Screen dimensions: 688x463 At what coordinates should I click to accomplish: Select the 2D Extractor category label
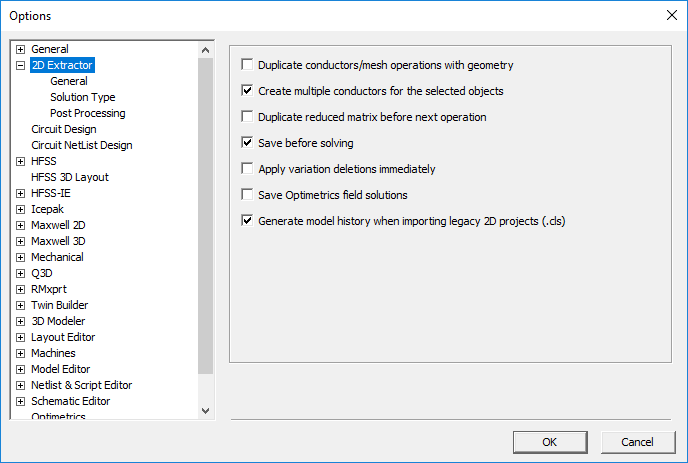click(x=62, y=65)
